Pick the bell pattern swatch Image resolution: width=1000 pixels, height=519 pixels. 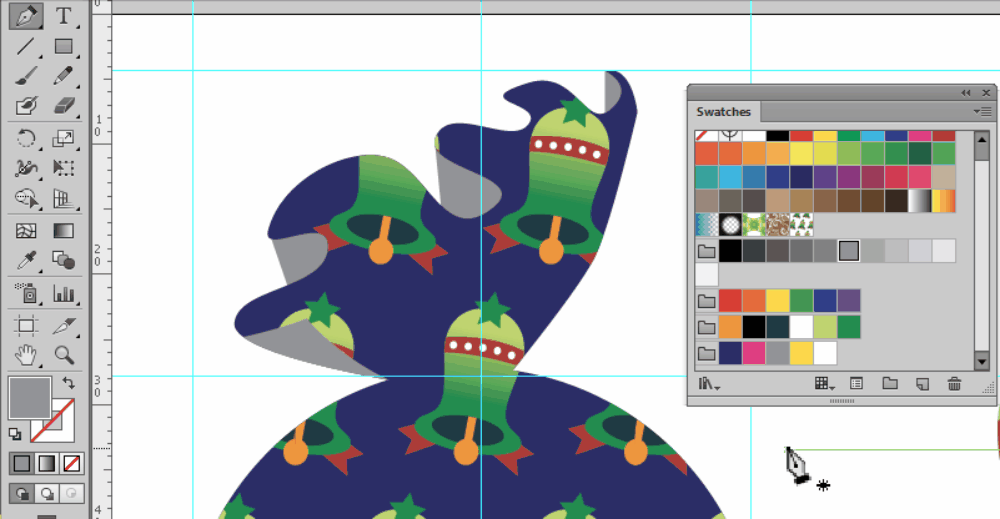click(x=801, y=225)
